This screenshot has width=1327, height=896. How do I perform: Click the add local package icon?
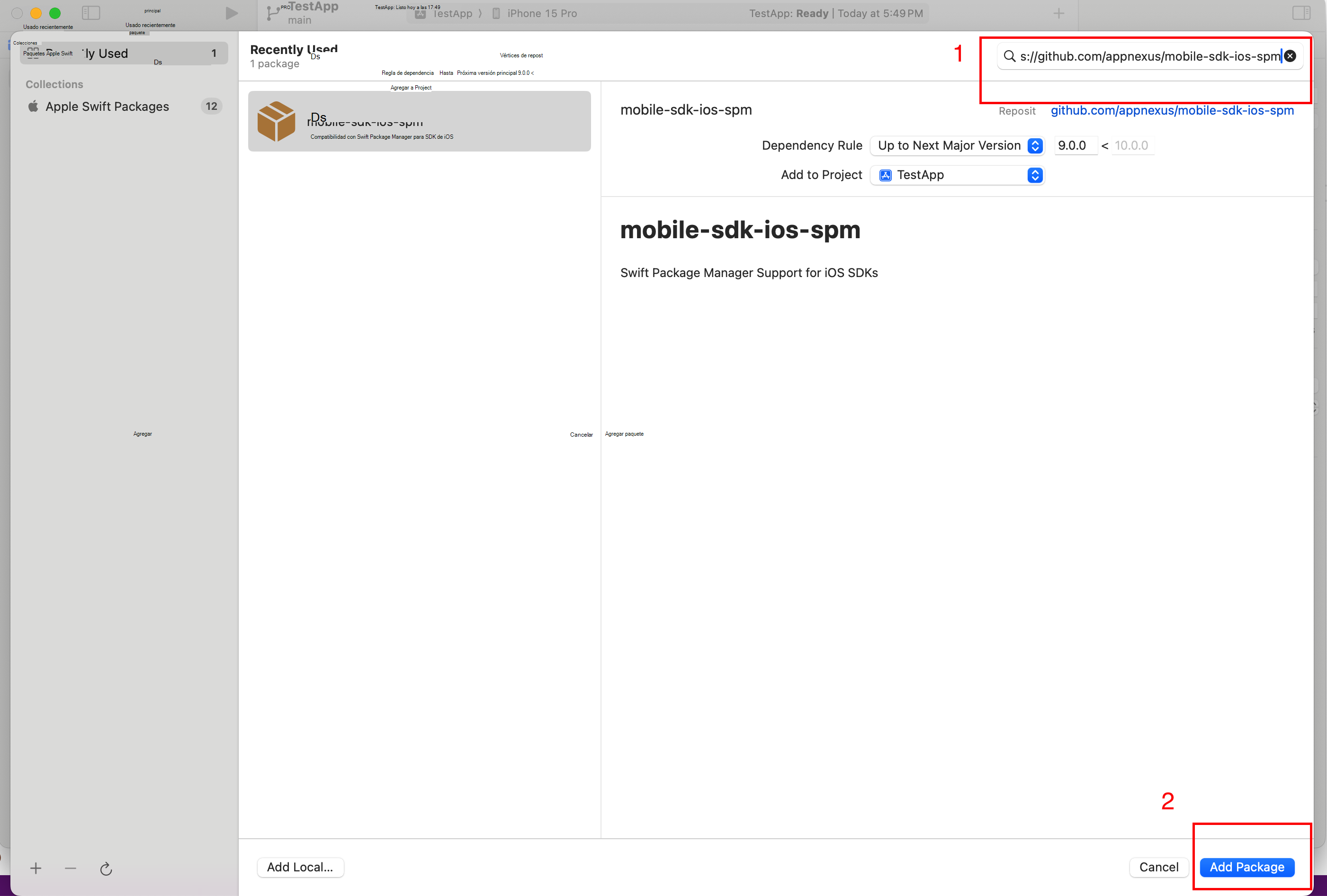click(300, 866)
